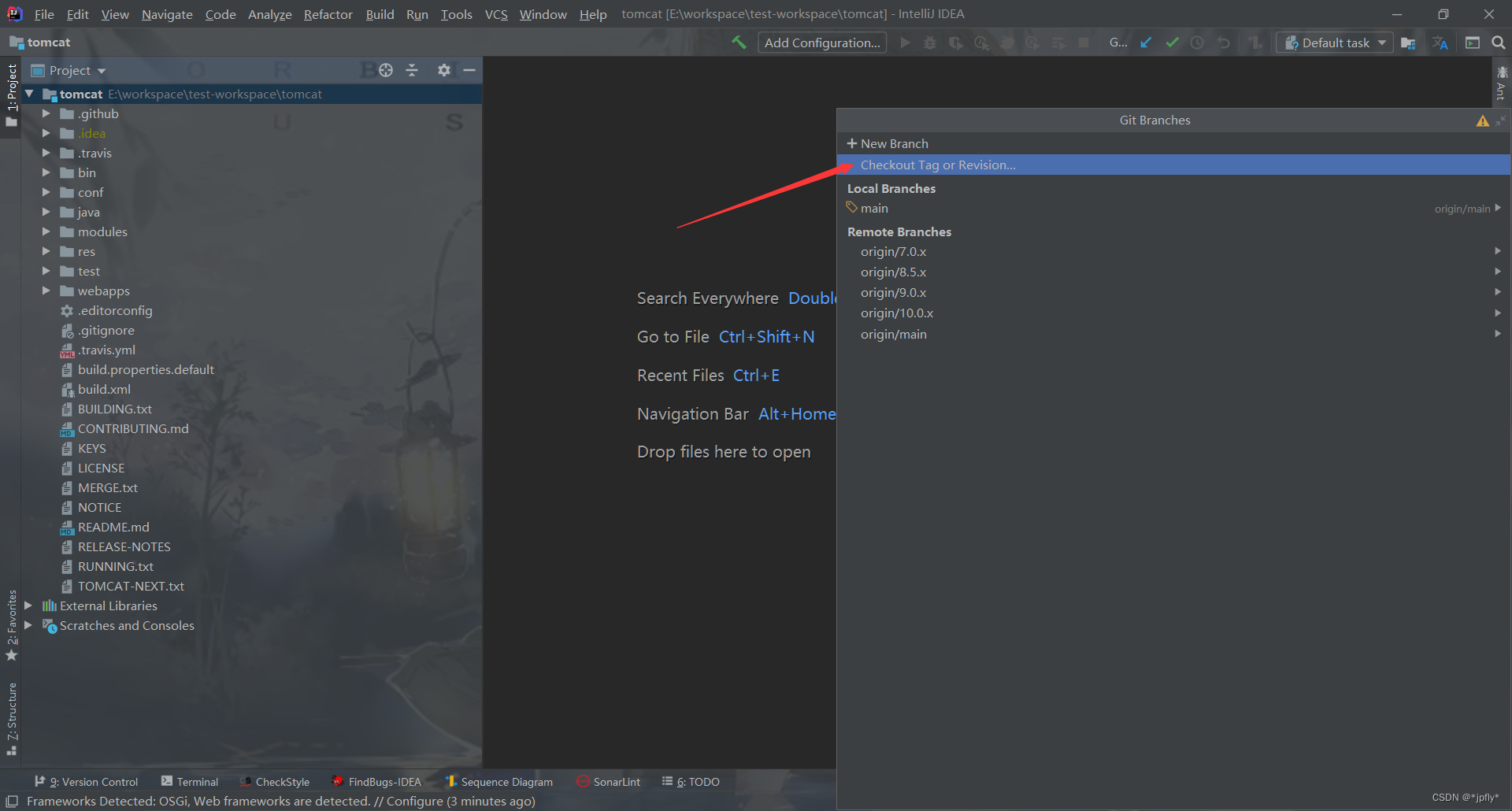This screenshot has width=1512, height=811.
Task: Click the tag icon beside main branch
Action: [851, 207]
